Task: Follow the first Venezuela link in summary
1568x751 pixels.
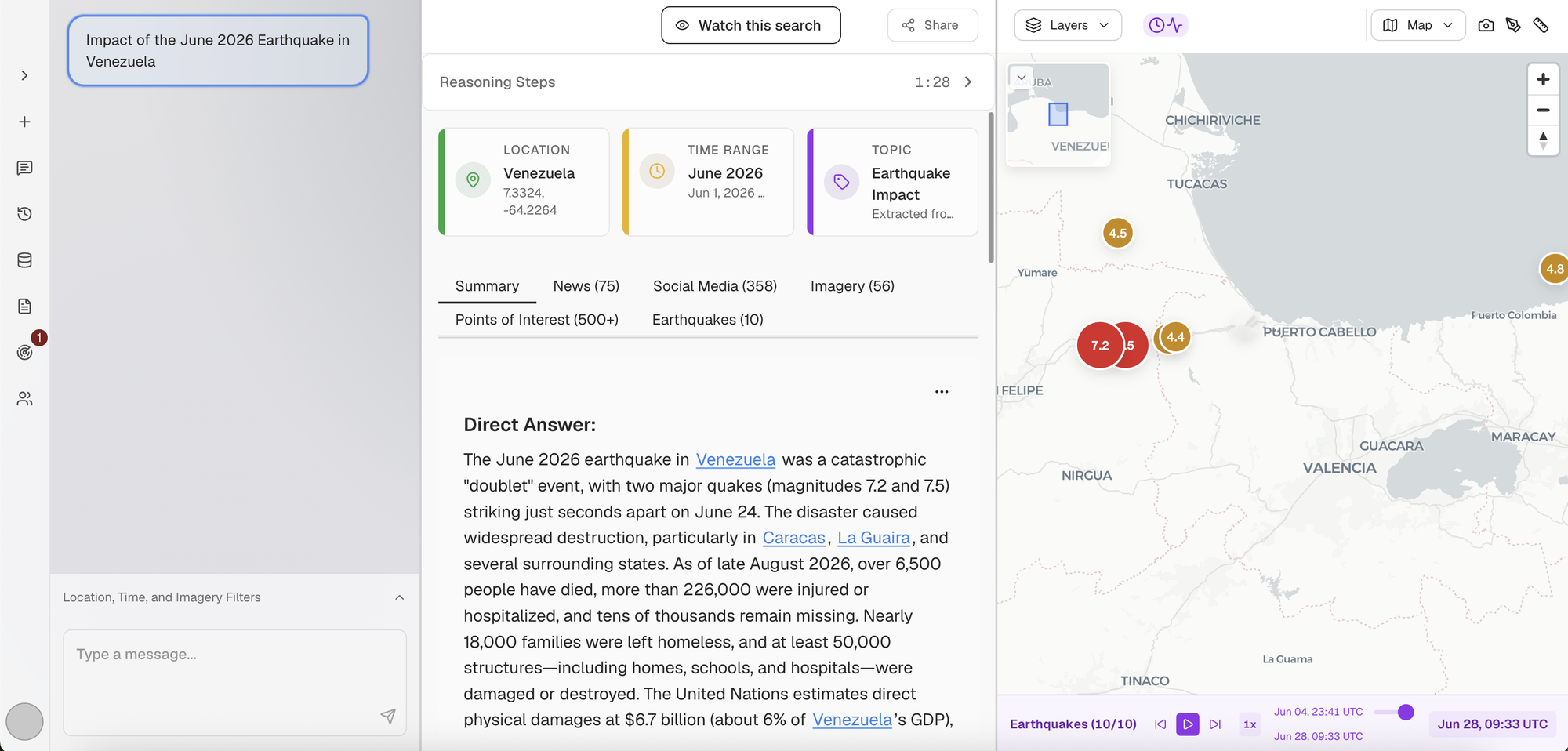Action: point(735,459)
